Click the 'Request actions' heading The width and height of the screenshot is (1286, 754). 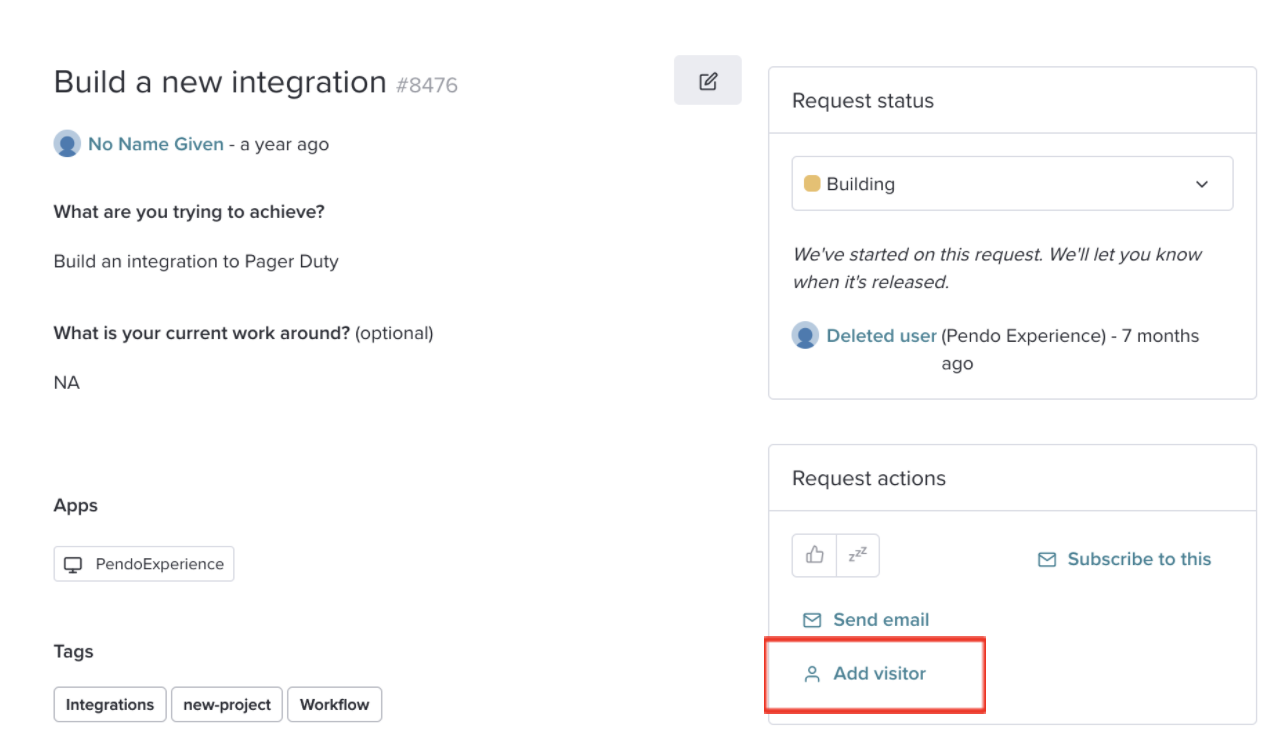869,478
